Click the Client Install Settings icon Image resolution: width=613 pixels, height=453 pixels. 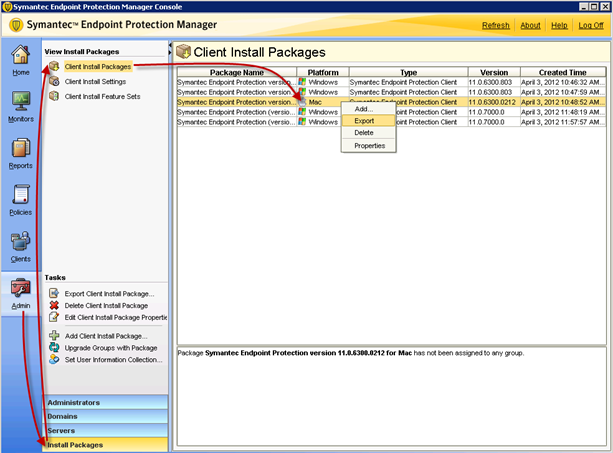click(x=54, y=81)
